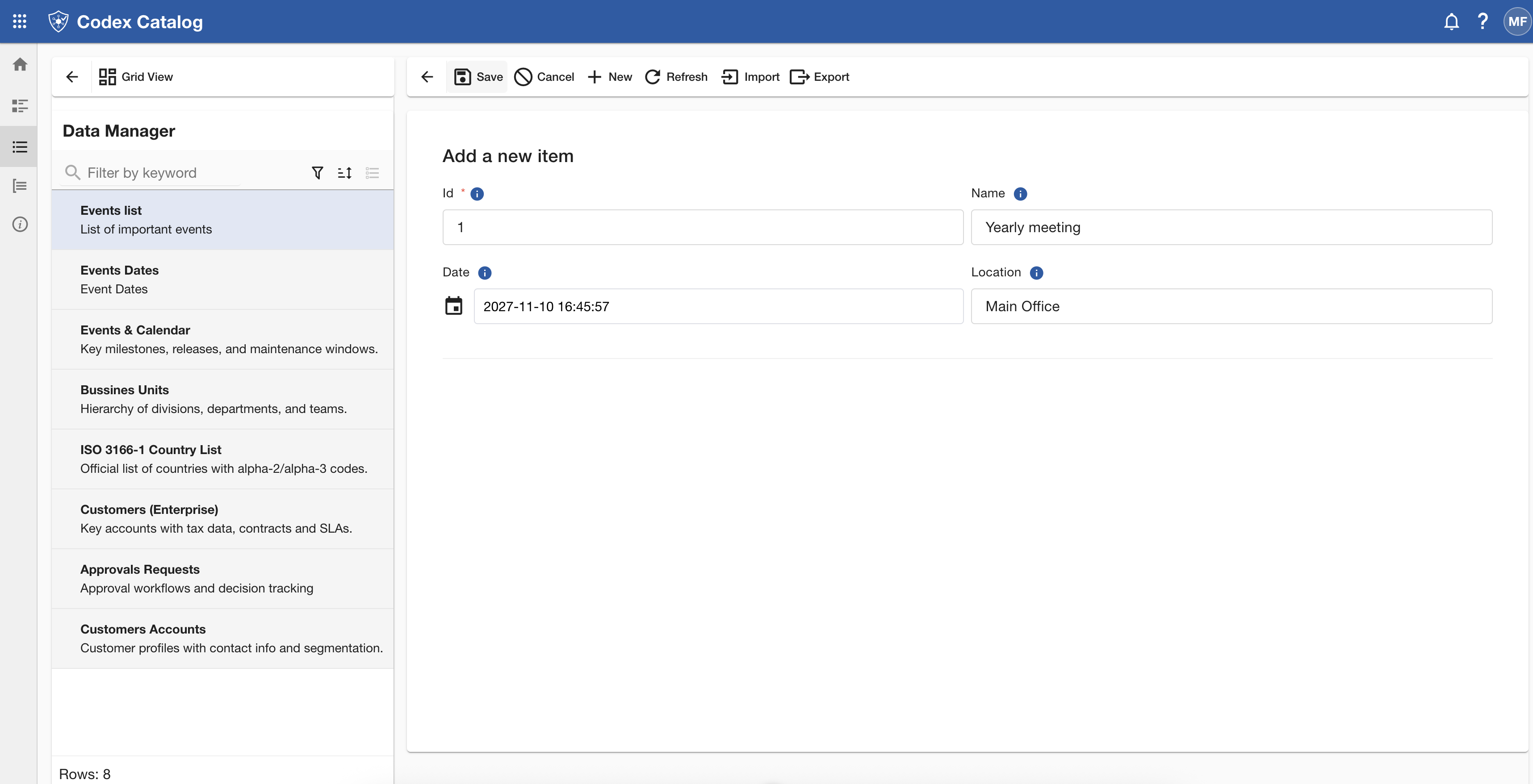Show info for the Date field
The image size is (1533, 784).
(485, 273)
